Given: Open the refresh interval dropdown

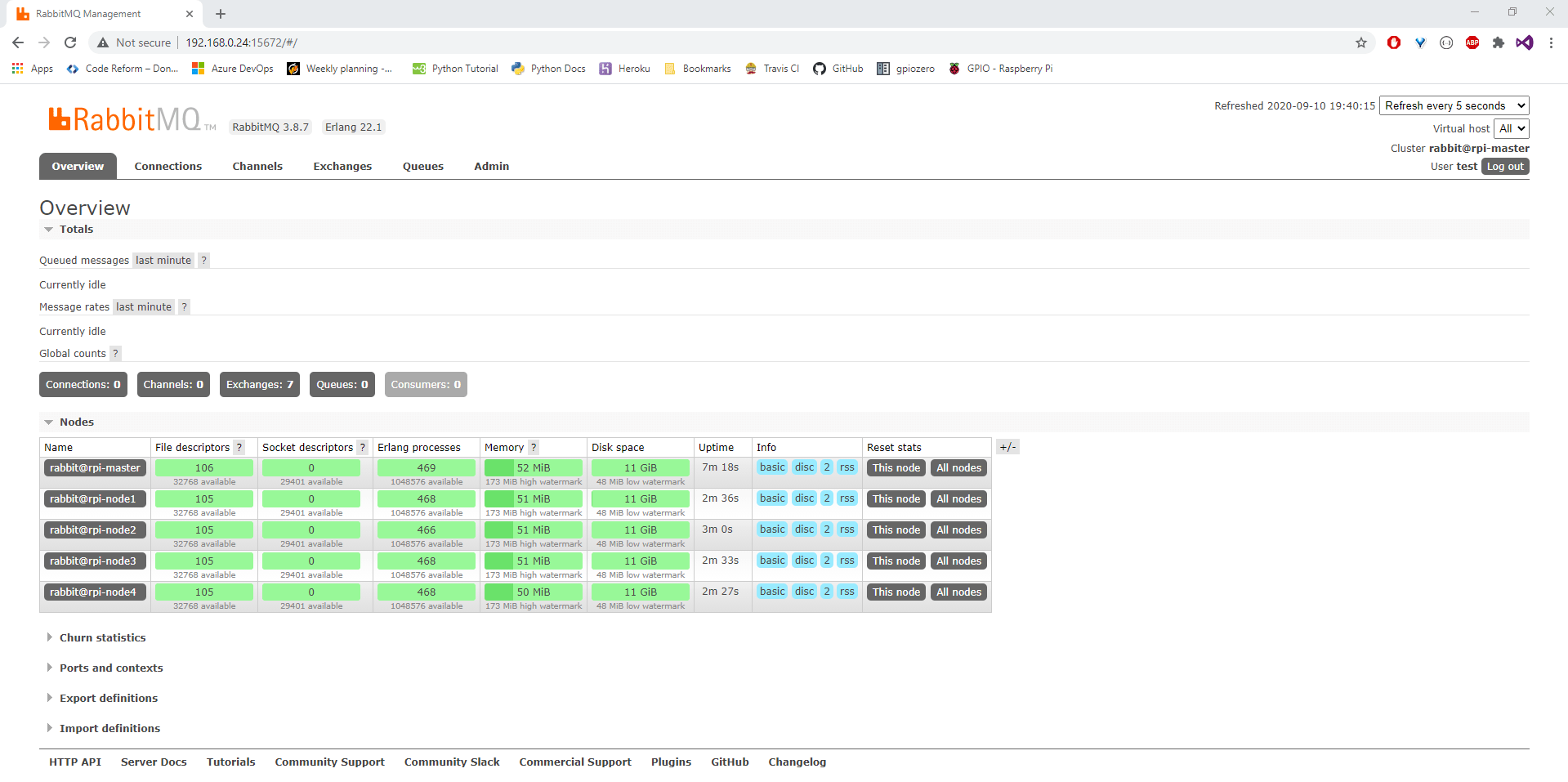Looking at the screenshot, I should [1454, 105].
